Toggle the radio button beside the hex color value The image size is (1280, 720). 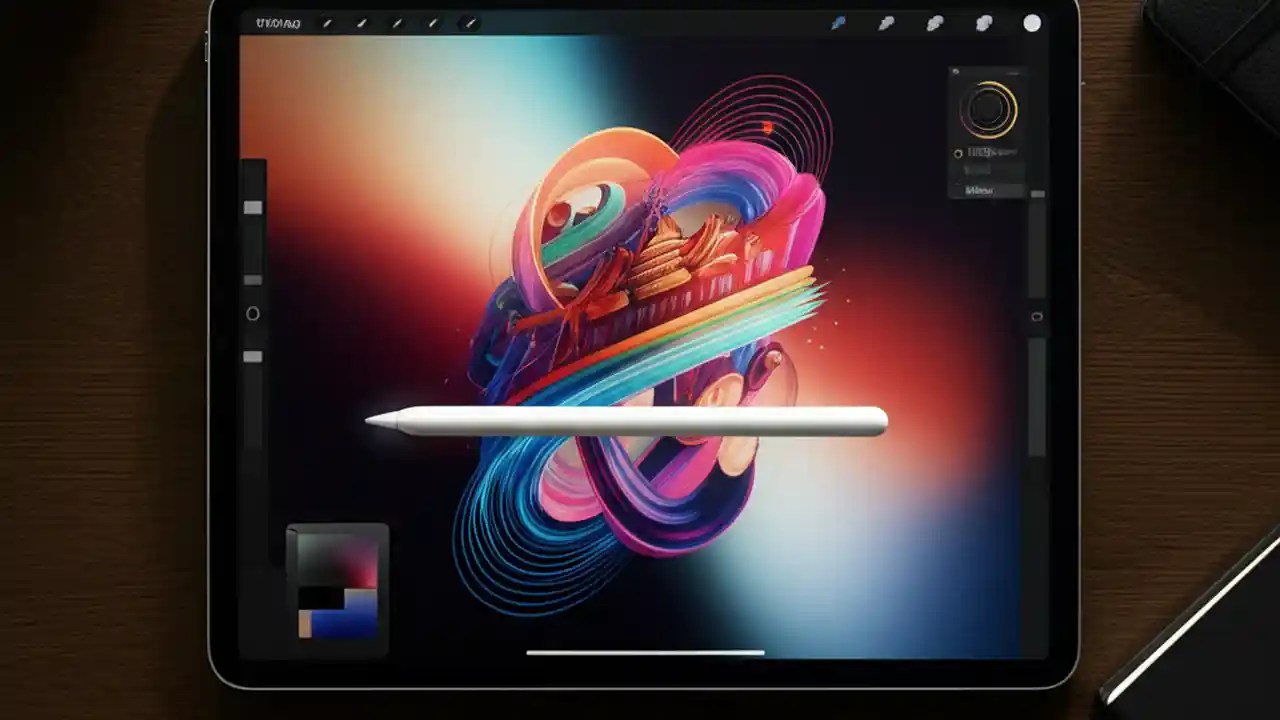click(x=959, y=153)
